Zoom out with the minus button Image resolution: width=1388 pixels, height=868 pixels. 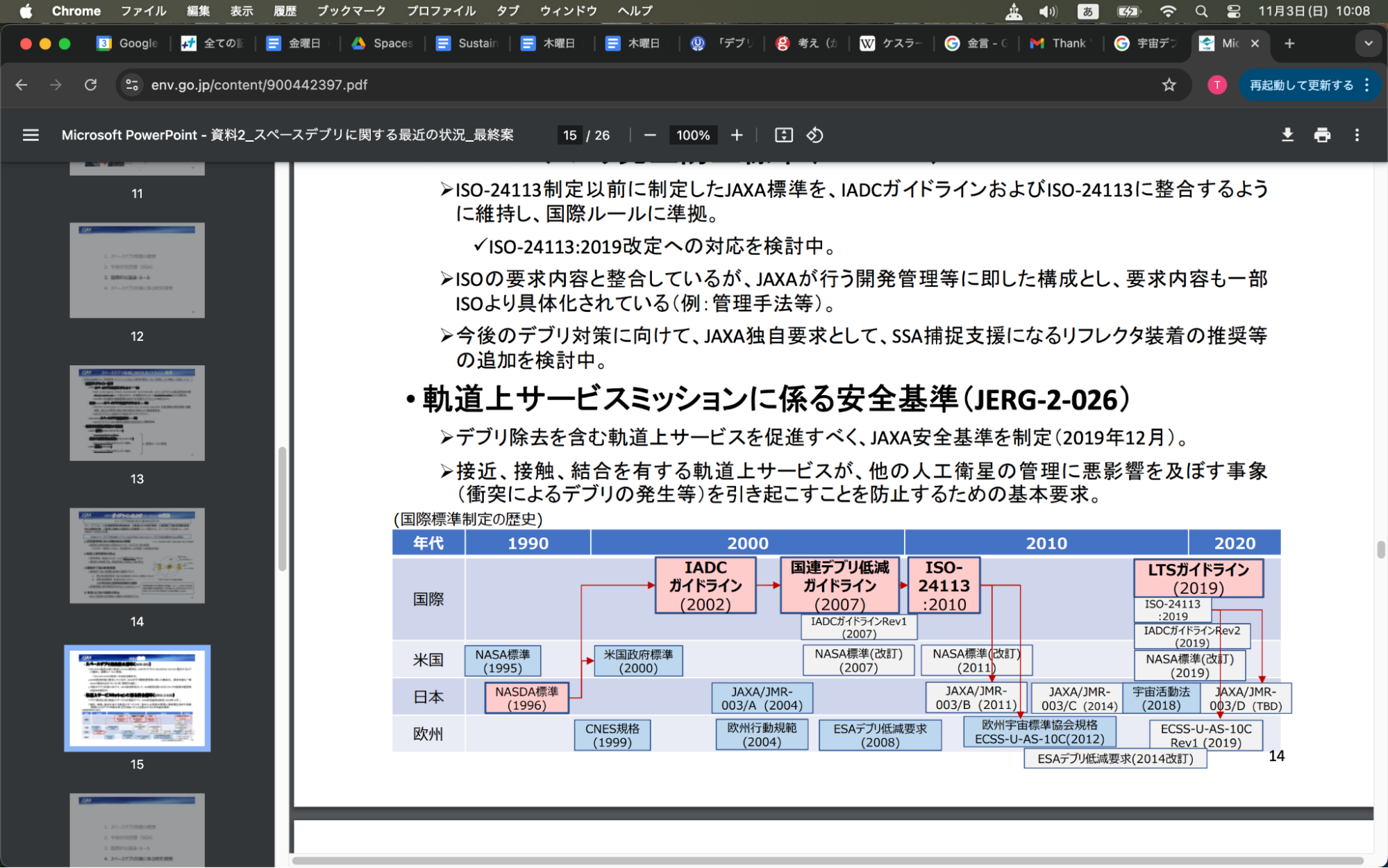coord(650,135)
